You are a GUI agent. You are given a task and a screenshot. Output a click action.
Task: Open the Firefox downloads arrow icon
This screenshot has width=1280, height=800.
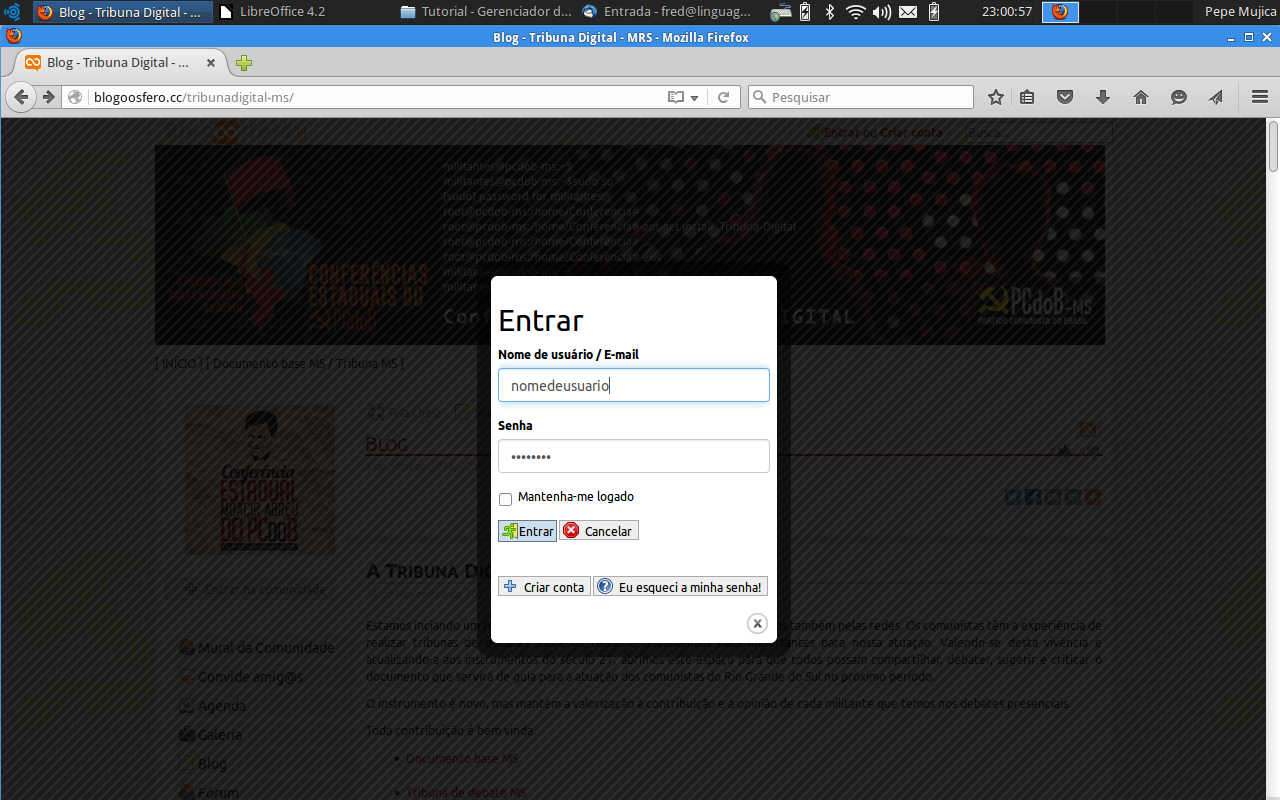[x=1103, y=97]
